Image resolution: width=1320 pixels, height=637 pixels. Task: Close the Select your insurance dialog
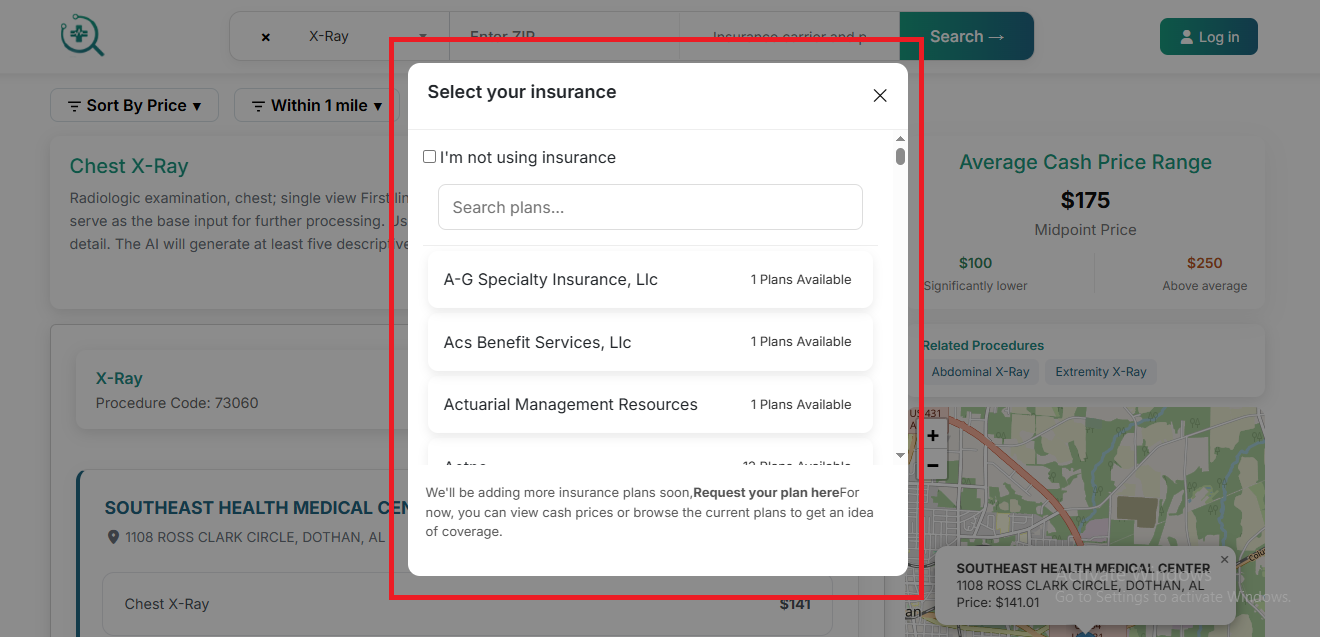point(880,96)
